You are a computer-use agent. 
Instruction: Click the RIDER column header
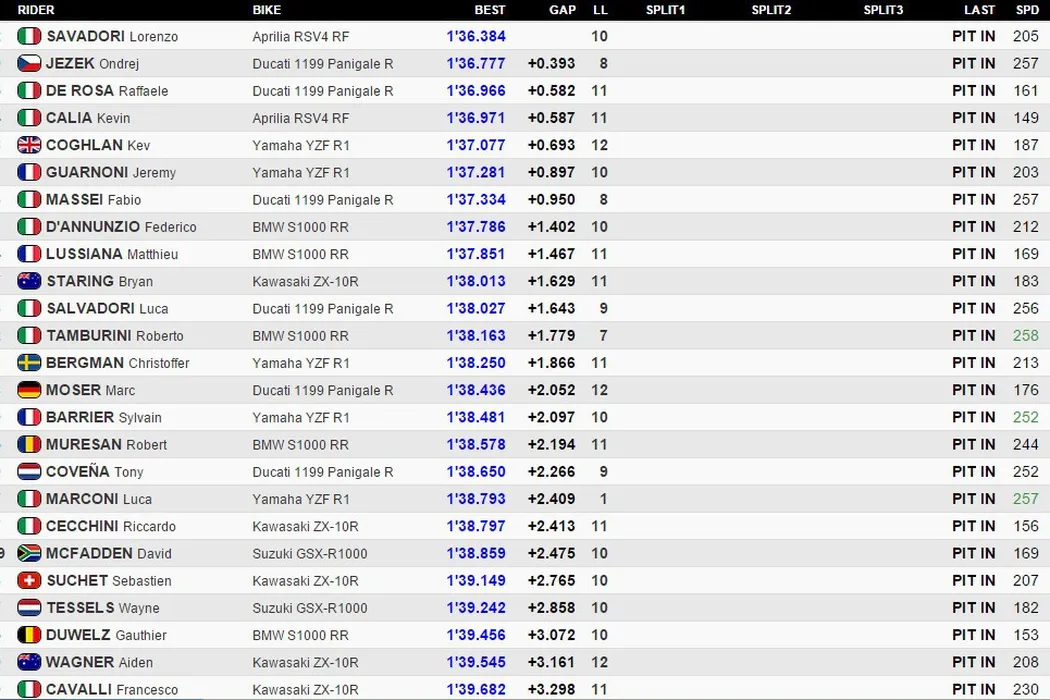(36, 10)
